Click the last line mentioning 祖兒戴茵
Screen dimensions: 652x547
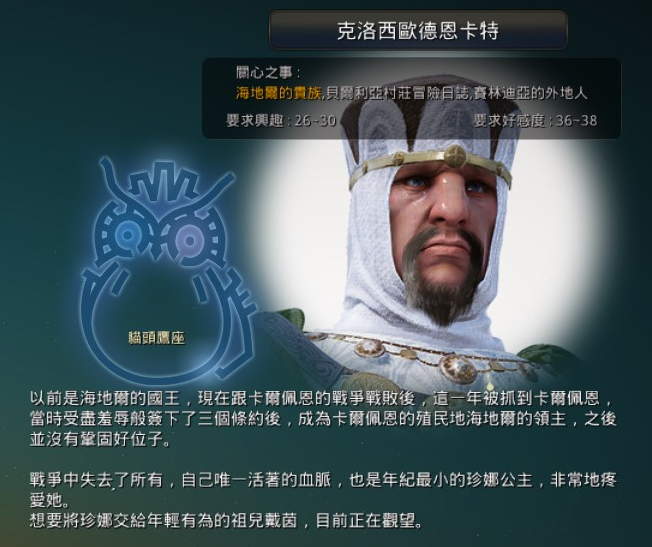point(226,520)
